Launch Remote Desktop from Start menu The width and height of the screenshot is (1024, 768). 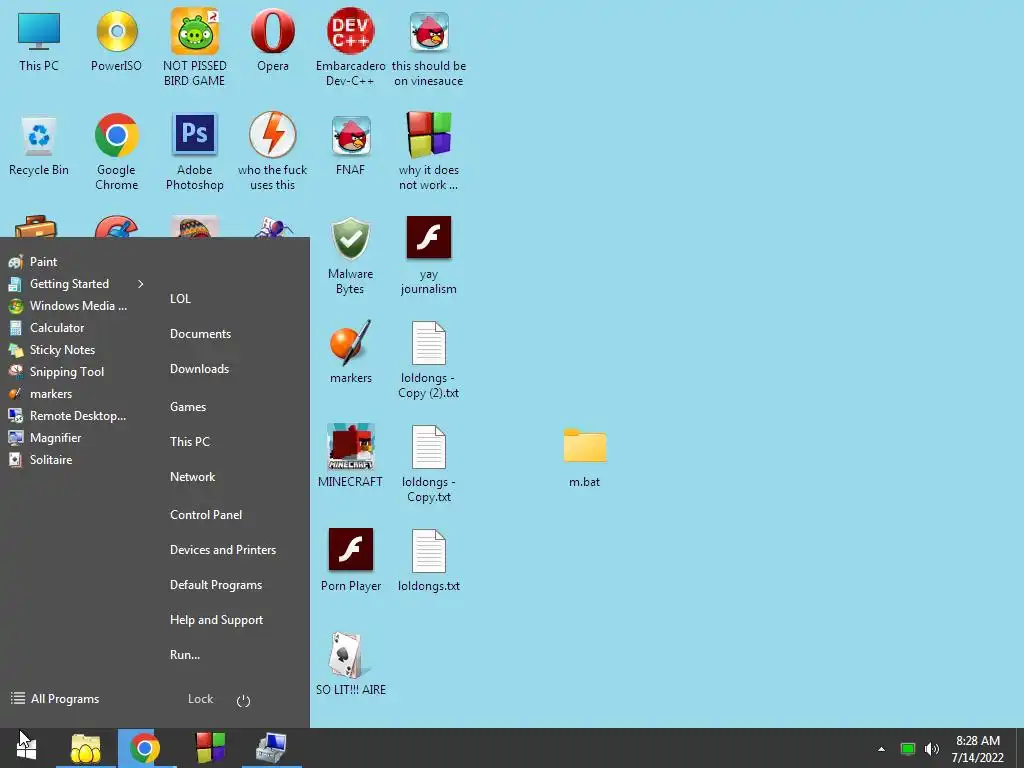[67, 416]
